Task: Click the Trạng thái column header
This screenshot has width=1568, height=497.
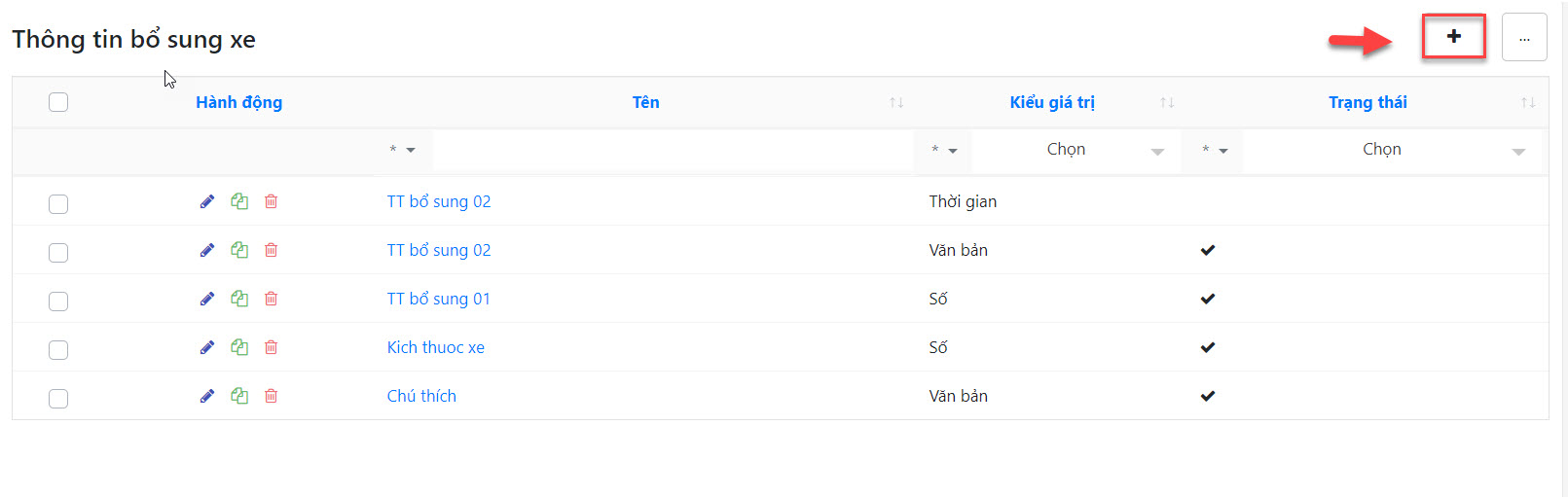Action: (x=1367, y=102)
